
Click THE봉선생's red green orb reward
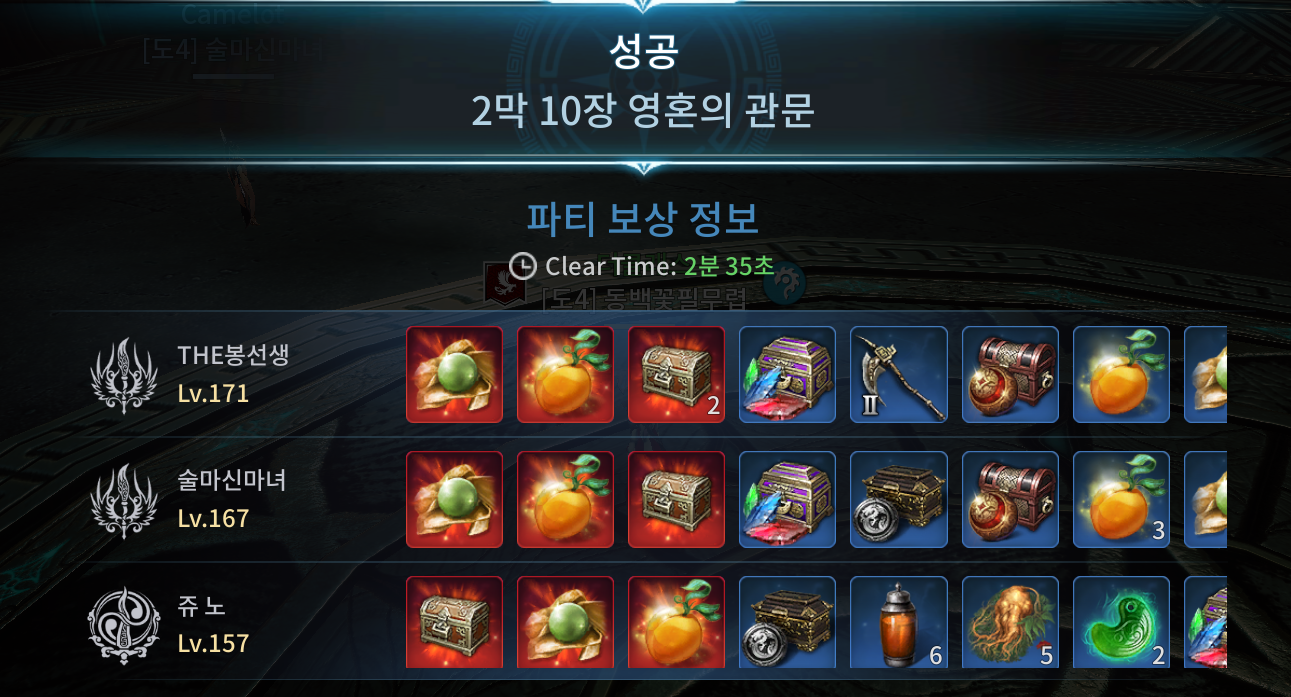pos(455,374)
